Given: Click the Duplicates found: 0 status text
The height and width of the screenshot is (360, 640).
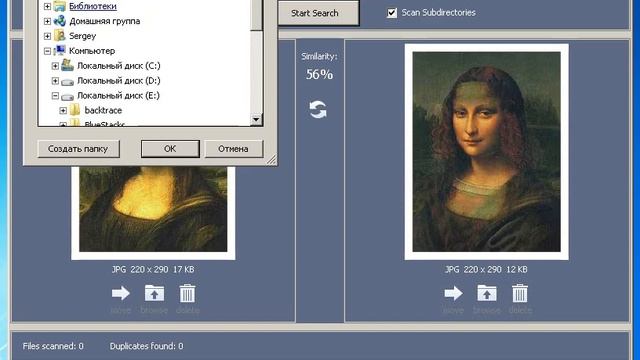Looking at the screenshot, I should (x=147, y=346).
